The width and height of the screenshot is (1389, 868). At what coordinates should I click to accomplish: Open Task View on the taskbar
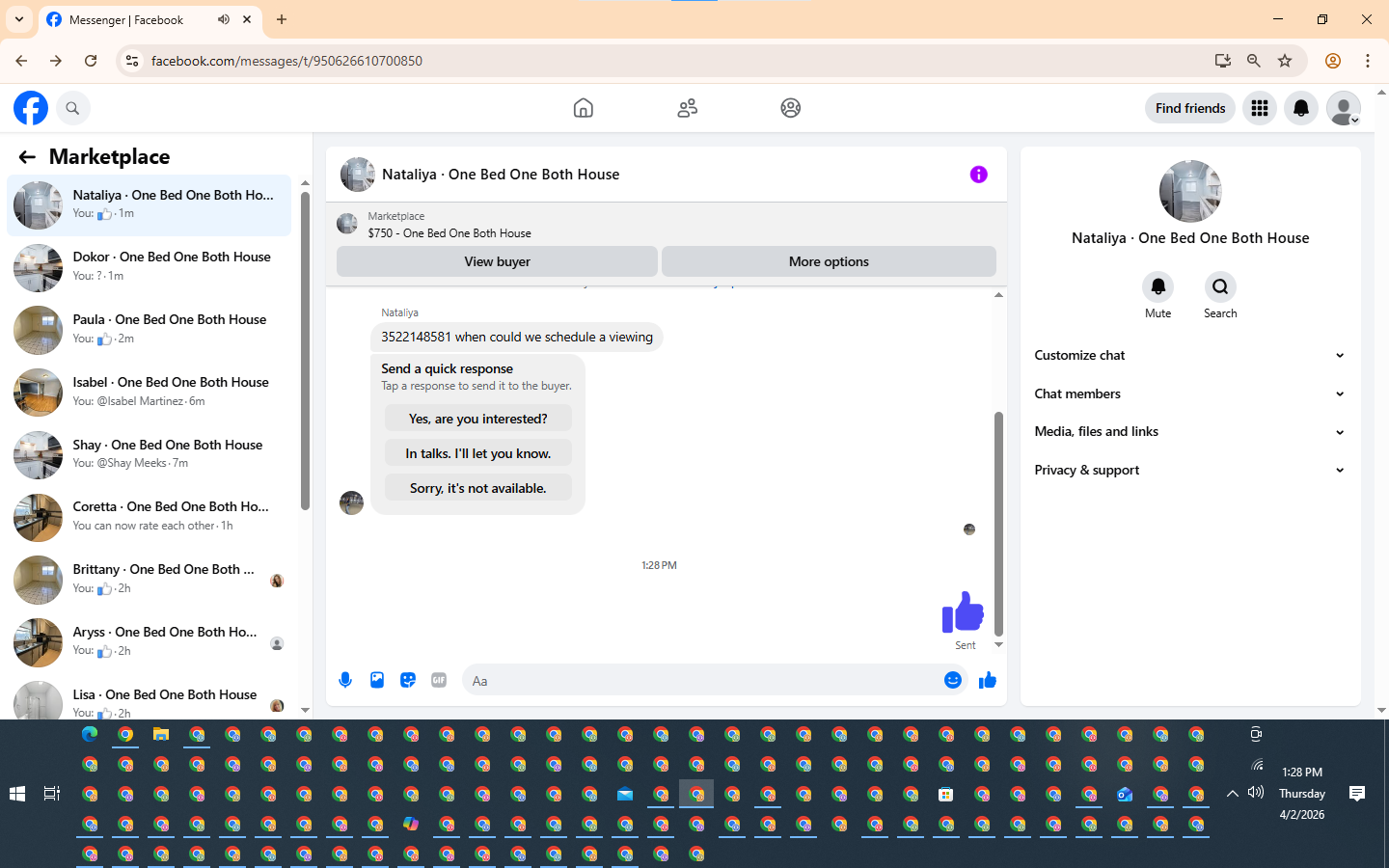pos(52,794)
